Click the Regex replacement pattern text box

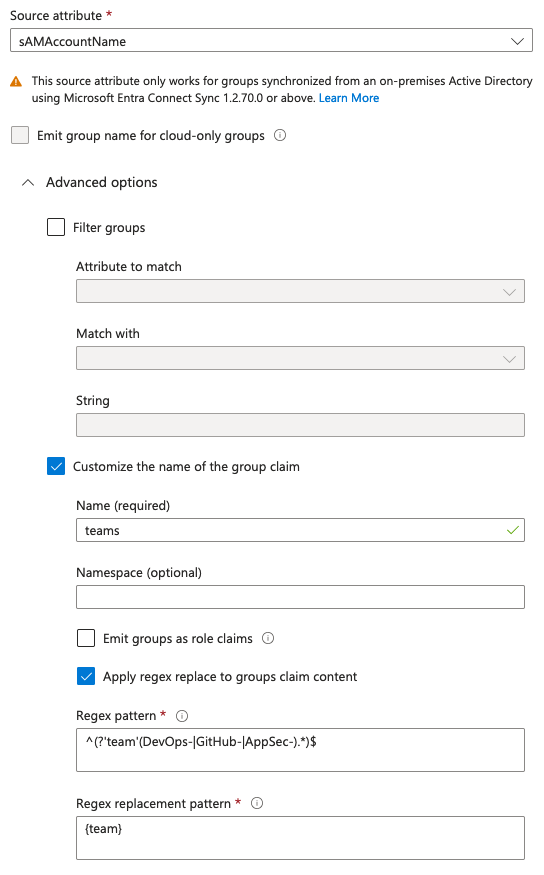[x=300, y=838]
